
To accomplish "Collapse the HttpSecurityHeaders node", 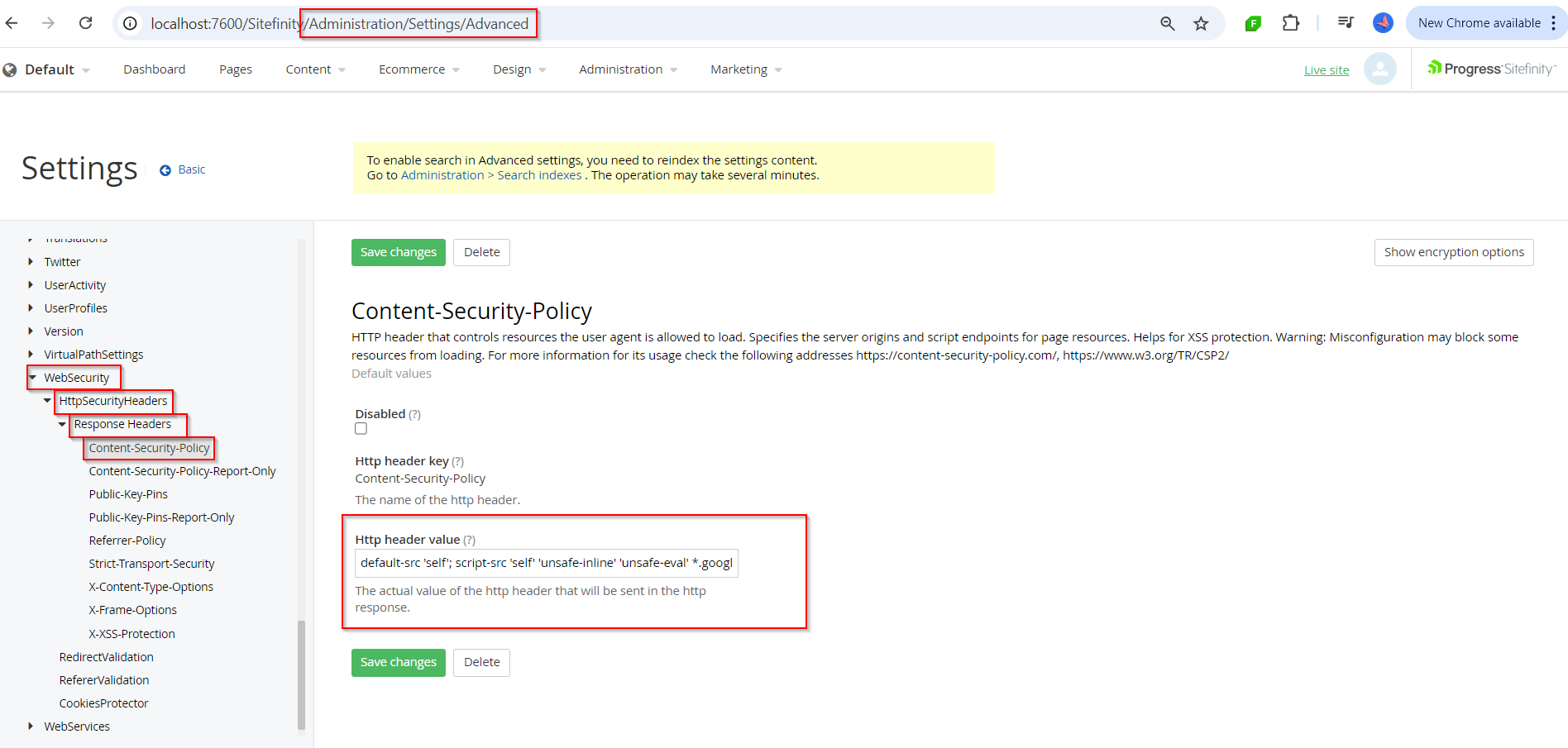I will click(47, 400).
